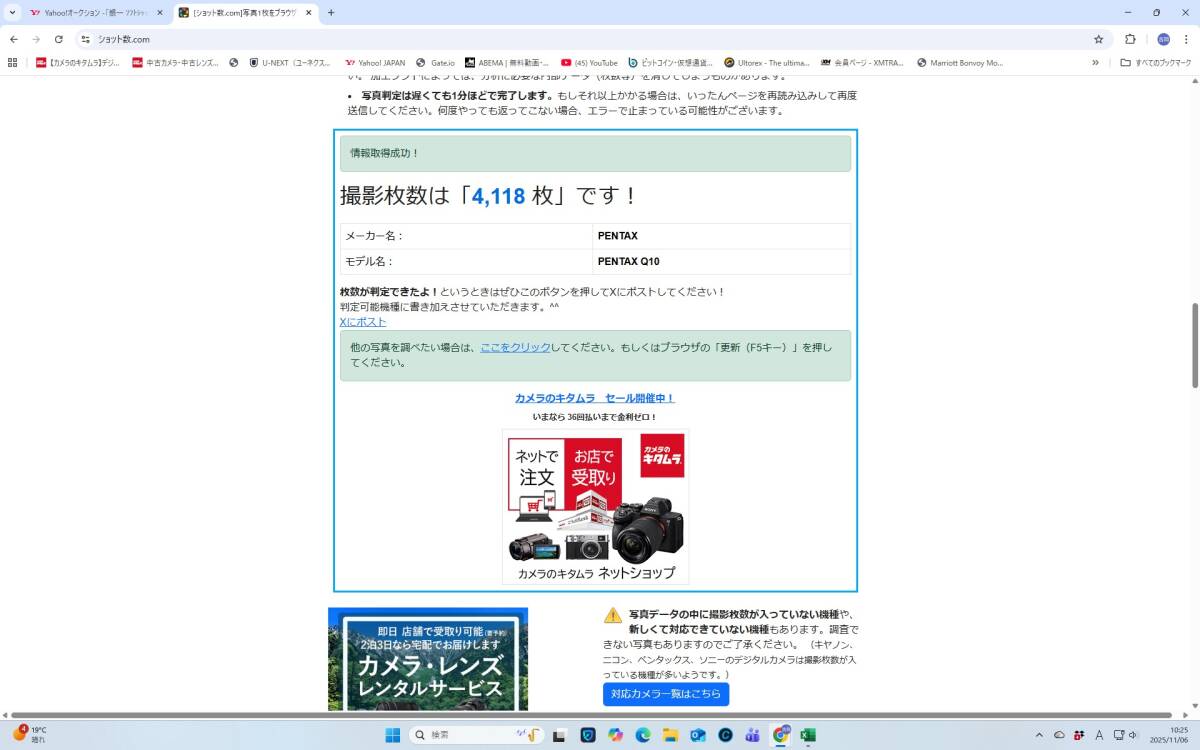Bookmark this page with the star icon
Viewport: 1200px width, 750px height.
1098,39
